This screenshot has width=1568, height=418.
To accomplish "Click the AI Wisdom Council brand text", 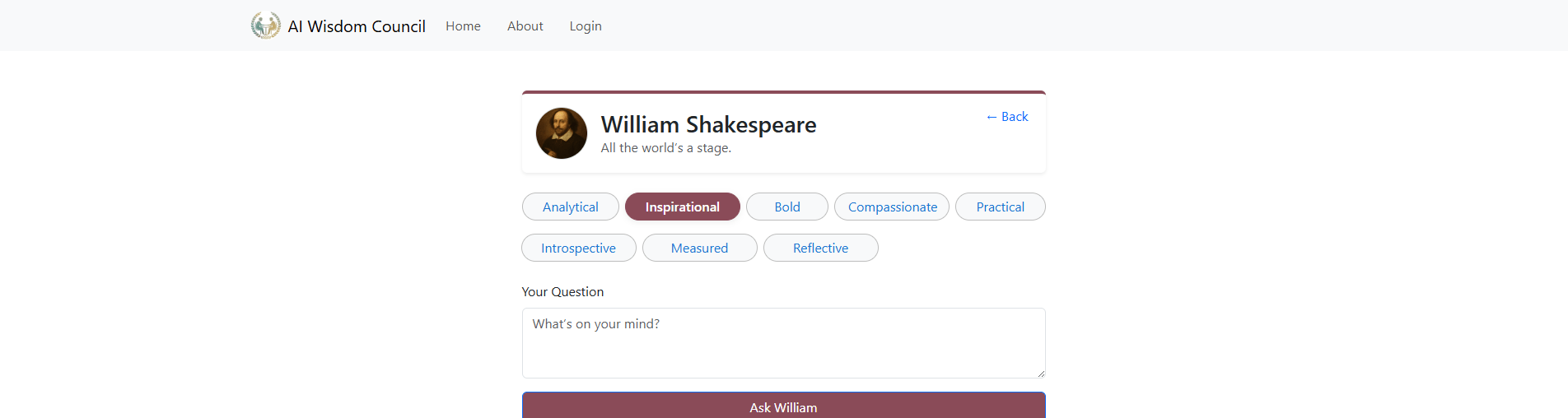I will pyautogui.click(x=357, y=26).
